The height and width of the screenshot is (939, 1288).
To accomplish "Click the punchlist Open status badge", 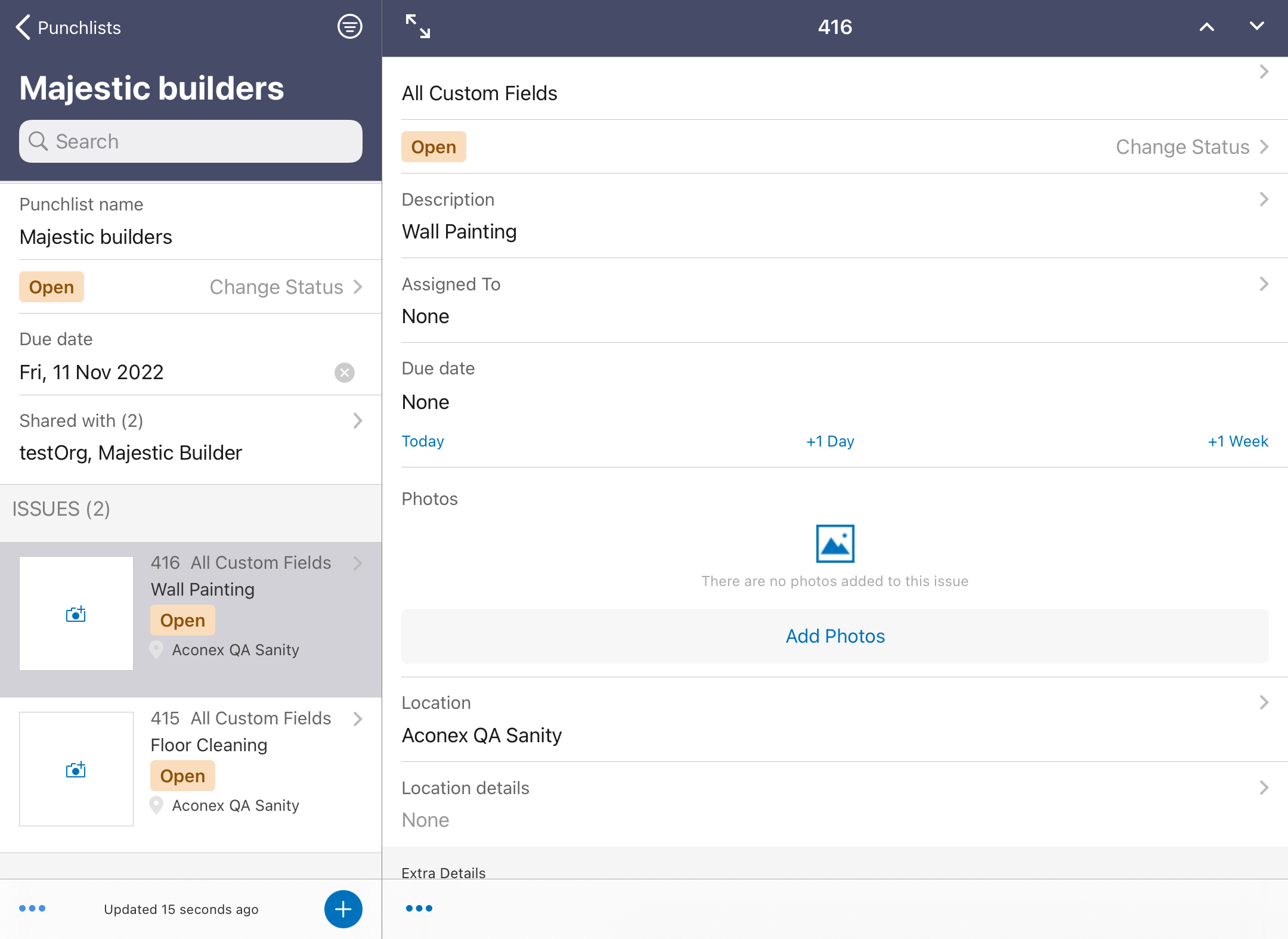I will [x=51, y=287].
